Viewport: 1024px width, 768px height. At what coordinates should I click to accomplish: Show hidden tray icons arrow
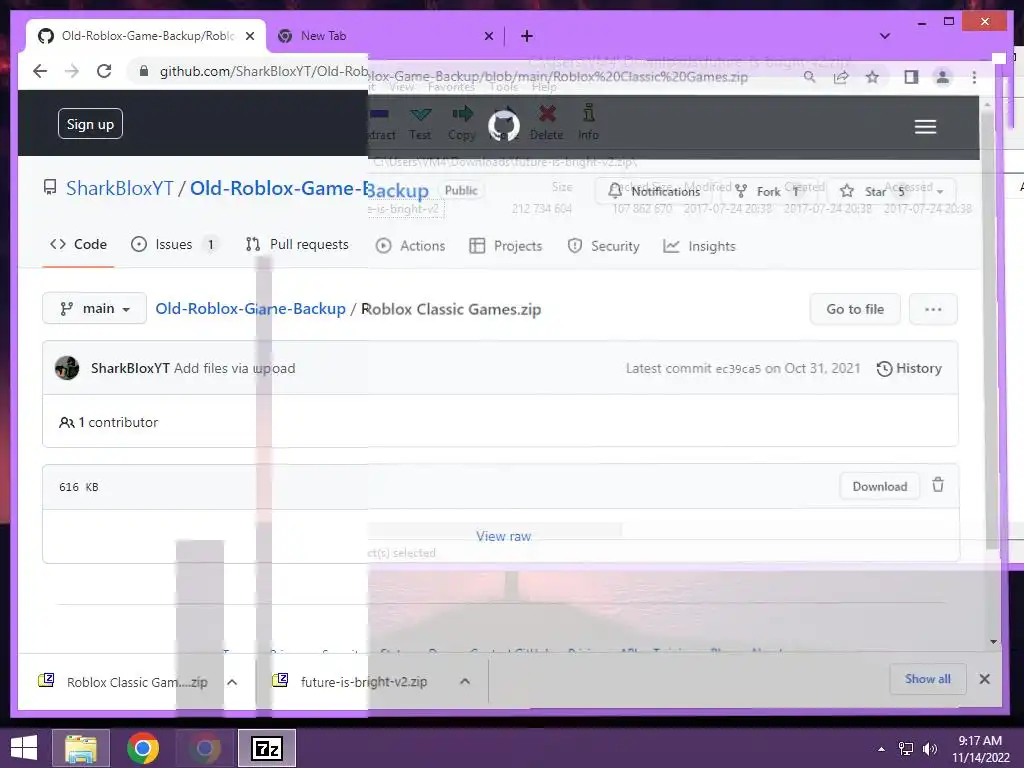point(882,749)
